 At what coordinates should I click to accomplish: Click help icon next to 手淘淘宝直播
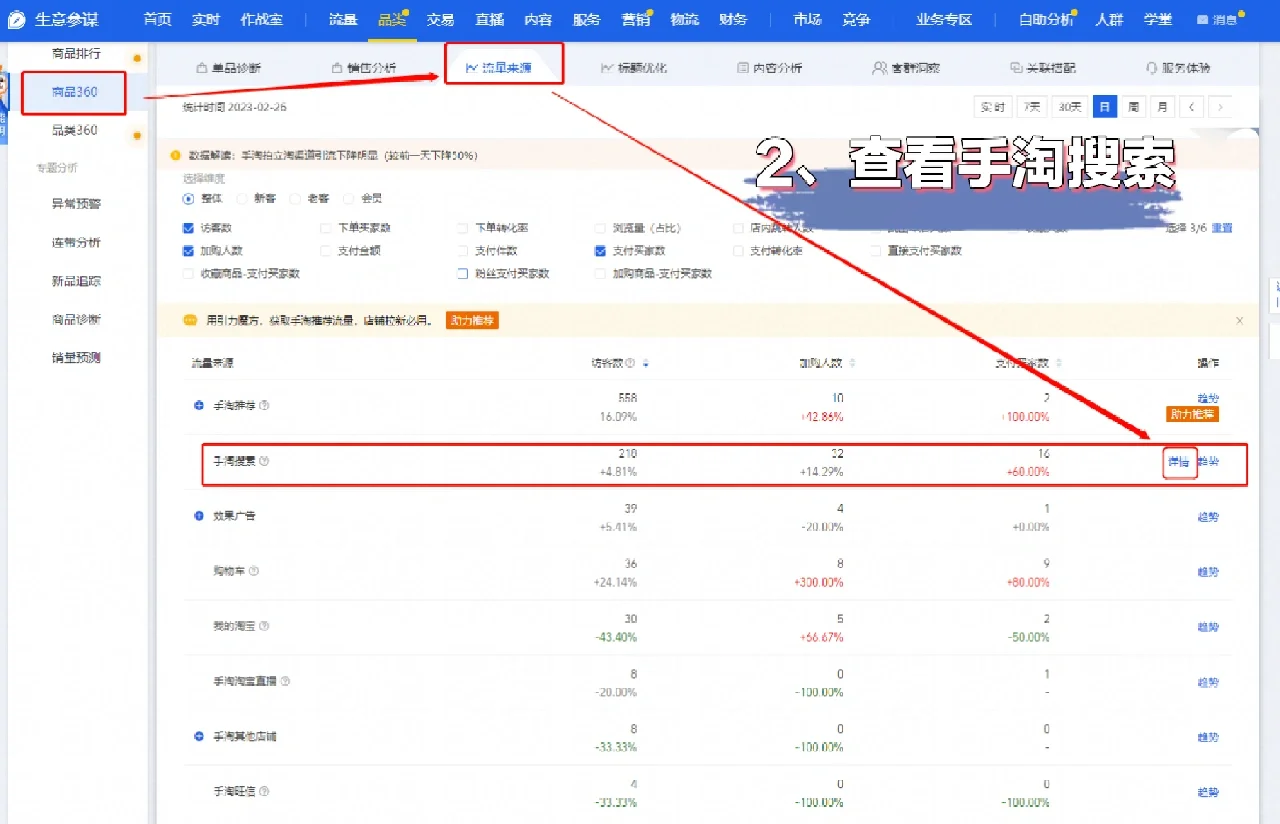click(285, 681)
